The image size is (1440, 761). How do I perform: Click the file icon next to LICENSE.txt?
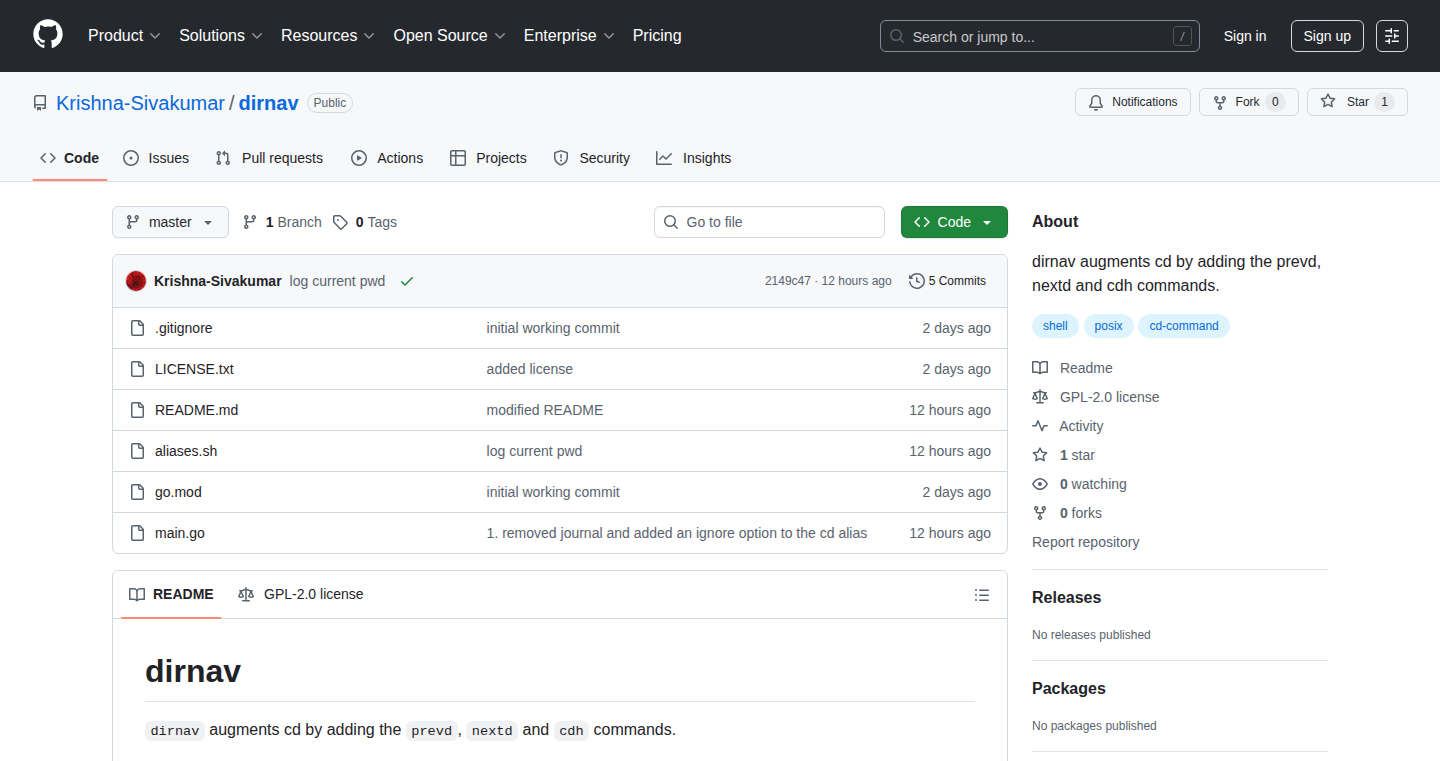138,369
